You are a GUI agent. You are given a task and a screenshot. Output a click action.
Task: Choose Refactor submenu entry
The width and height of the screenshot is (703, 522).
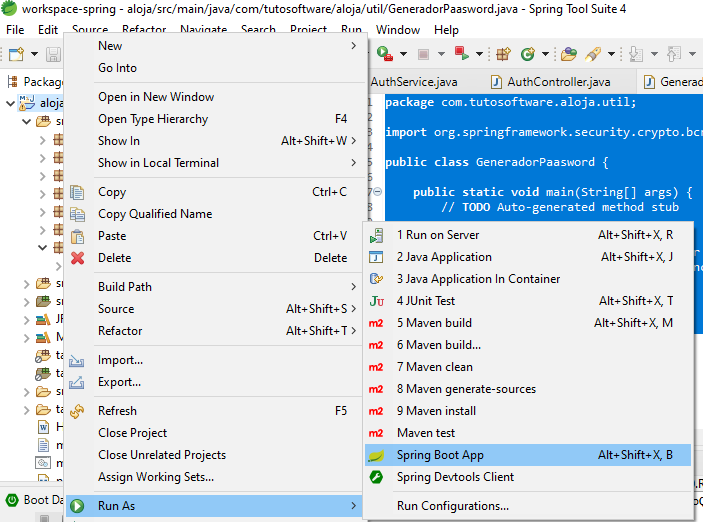216,331
